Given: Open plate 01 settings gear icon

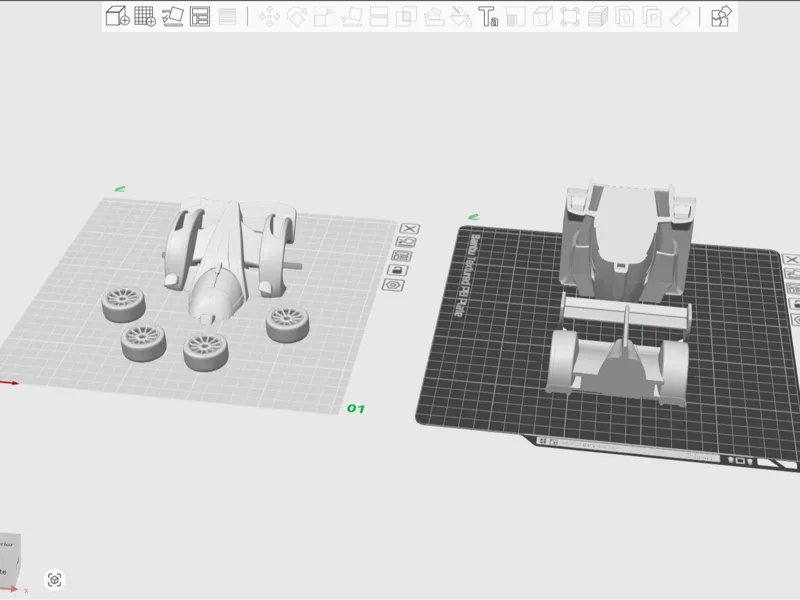Looking at the screenshot, I should point(393,285).
